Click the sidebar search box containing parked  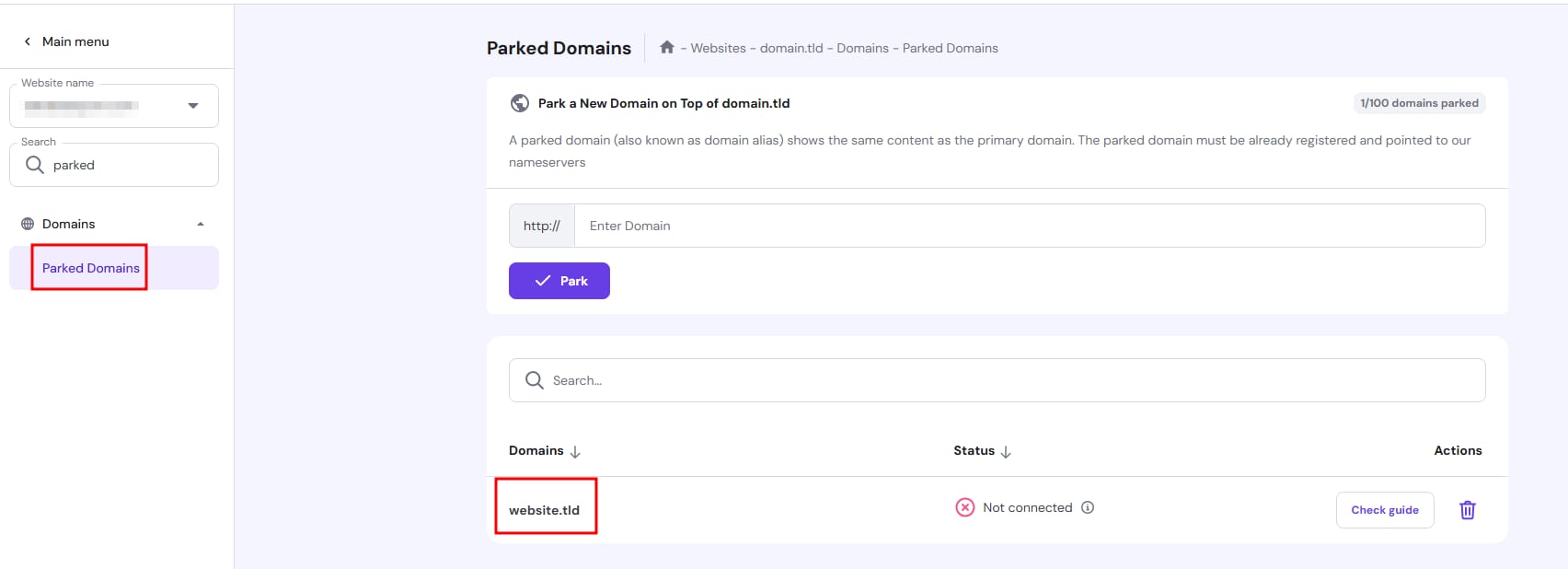(x=129, y=165)
